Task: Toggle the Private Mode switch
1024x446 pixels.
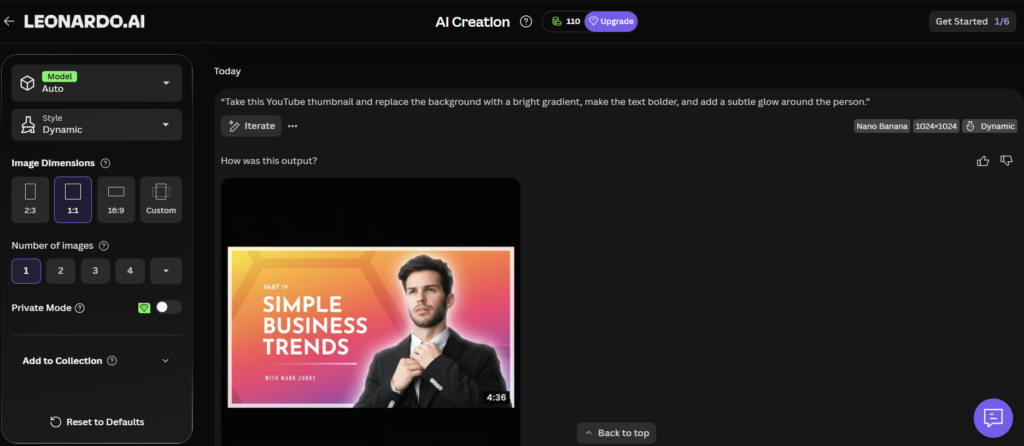Action: coord(168,307)
